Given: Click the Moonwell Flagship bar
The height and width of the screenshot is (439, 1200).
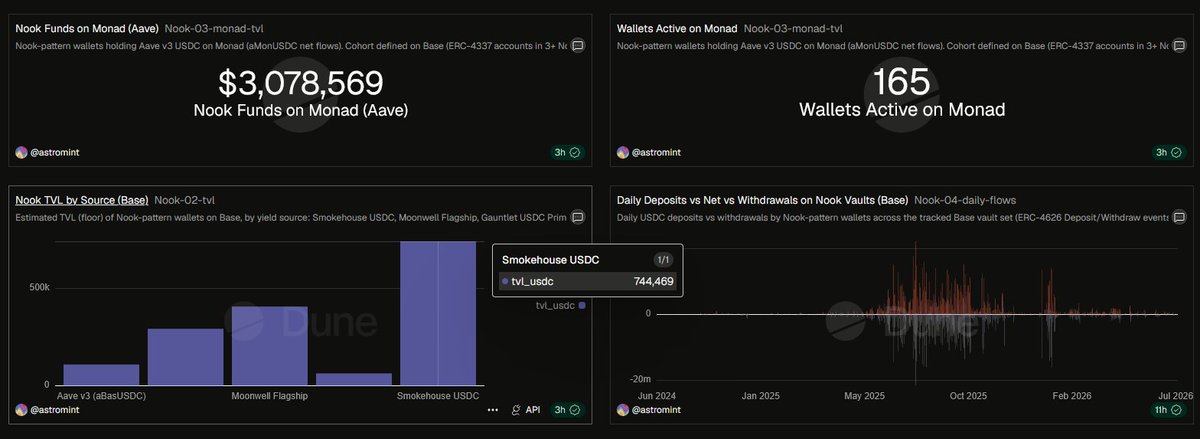Looking at the screenshot, I should click(x=270, y=346).
